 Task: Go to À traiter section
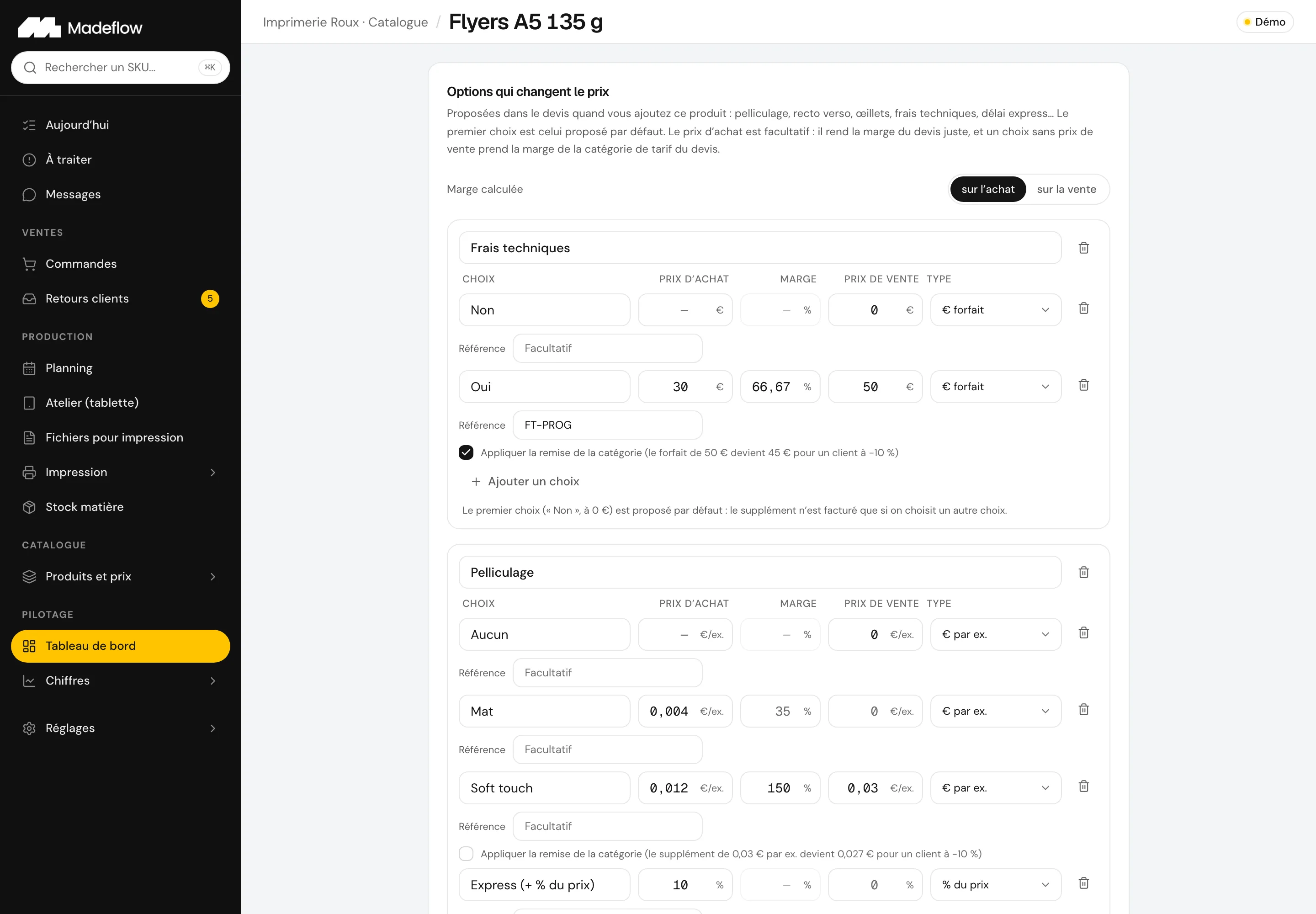tap(120, 160)
